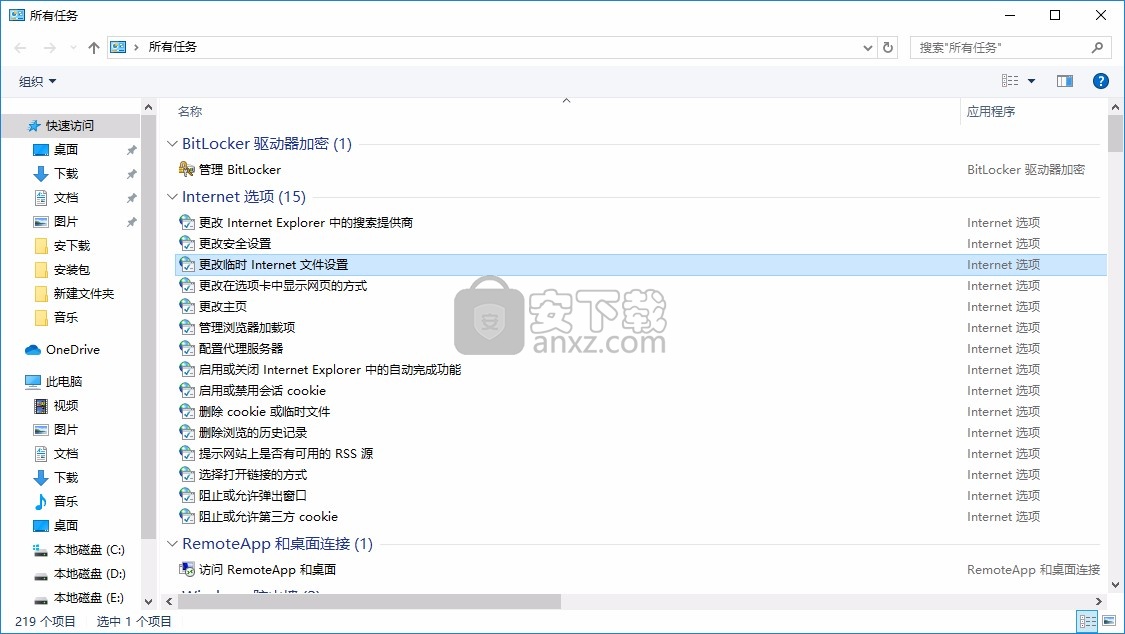Viewport: 1125px width, 634px height.
Task: Click icon beside 管理浏览器加载项
Action: tap(187, 327)
